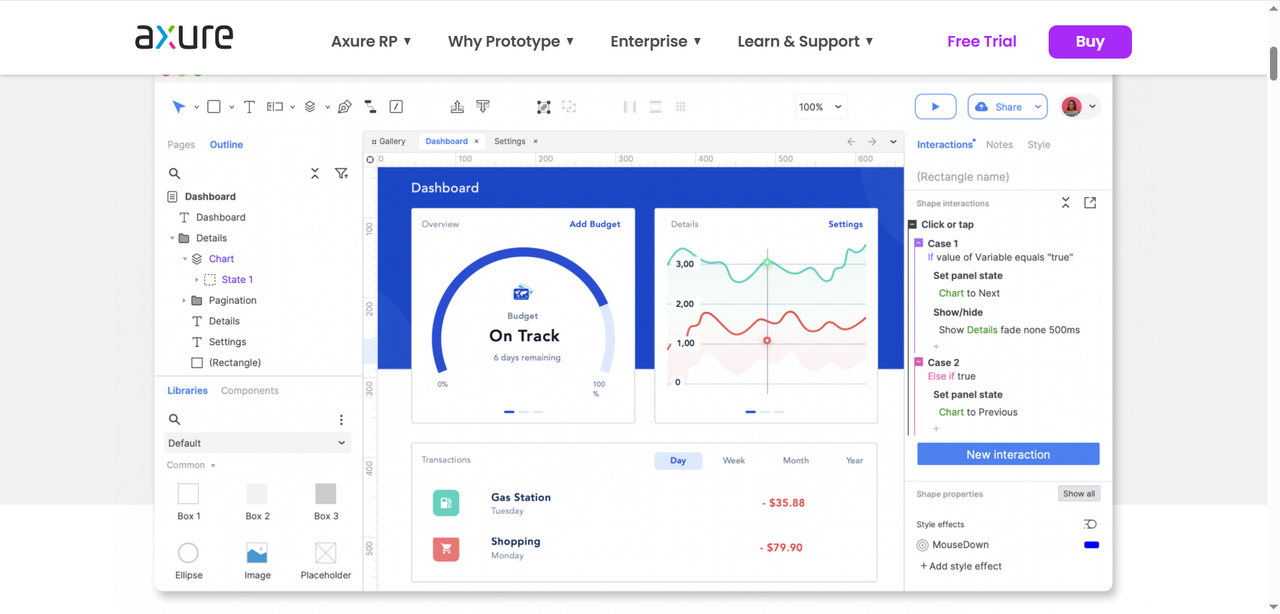Select the Text tool in the toolbar
The image size is (1280, 614).
click(249, 107)
